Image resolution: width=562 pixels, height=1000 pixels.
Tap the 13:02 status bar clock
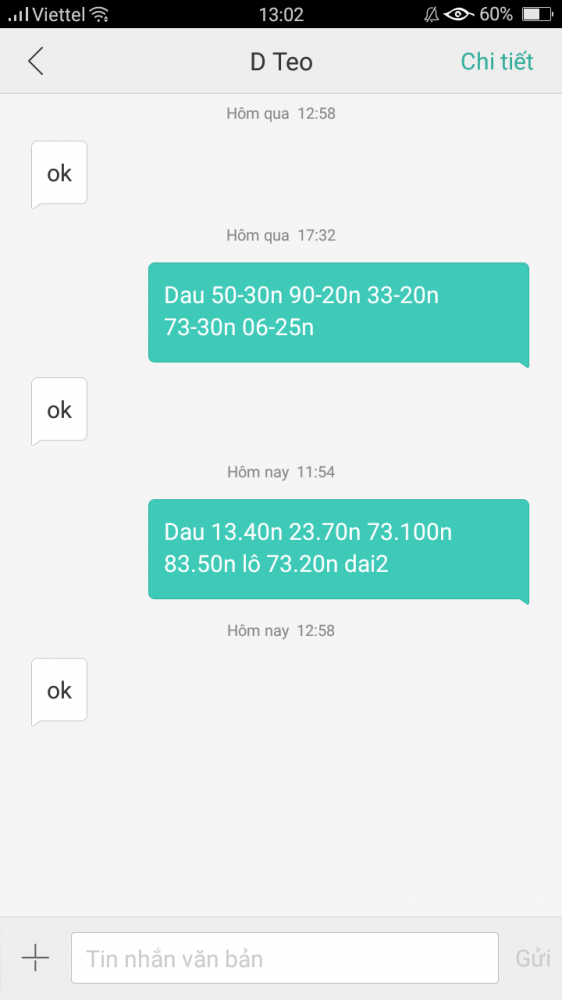(x=281, y=14)
